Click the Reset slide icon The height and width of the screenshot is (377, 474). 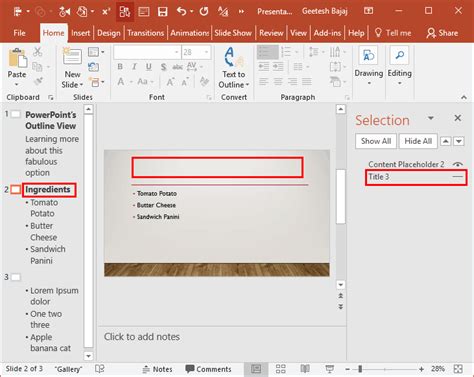93,67
